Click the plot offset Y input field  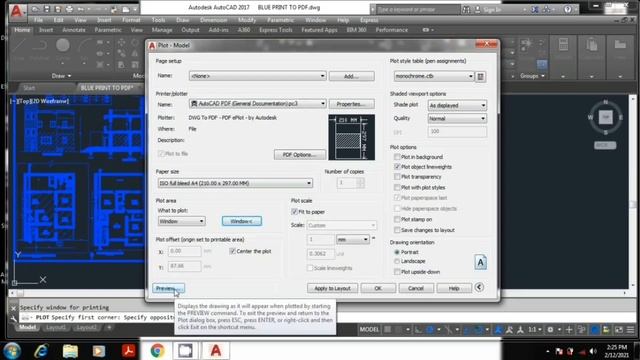pos(184,267)
